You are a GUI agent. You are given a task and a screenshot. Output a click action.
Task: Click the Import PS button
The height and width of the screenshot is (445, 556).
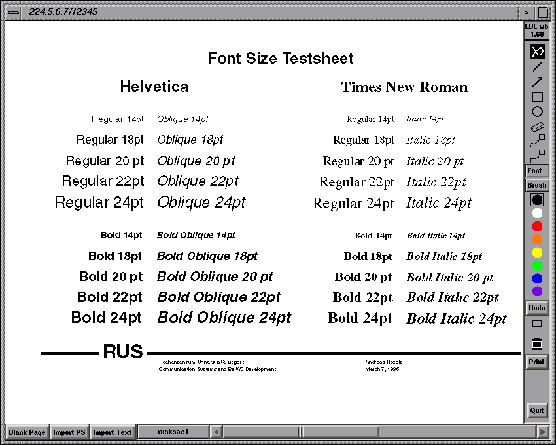[70, 432]
